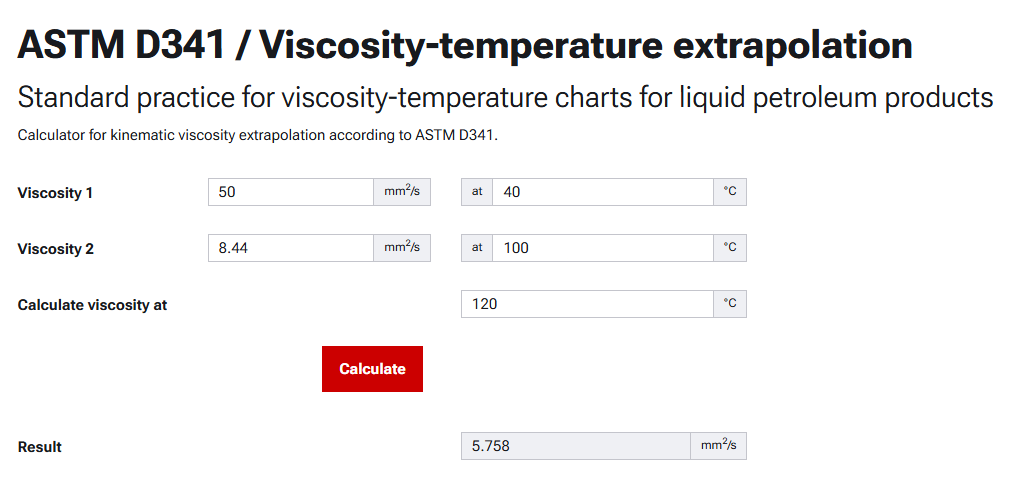Viewport: 1032px width, 479px height.
Task: Click the 'at' prefix of Viscosity 2 temperature
Action: tap(477, 248)
